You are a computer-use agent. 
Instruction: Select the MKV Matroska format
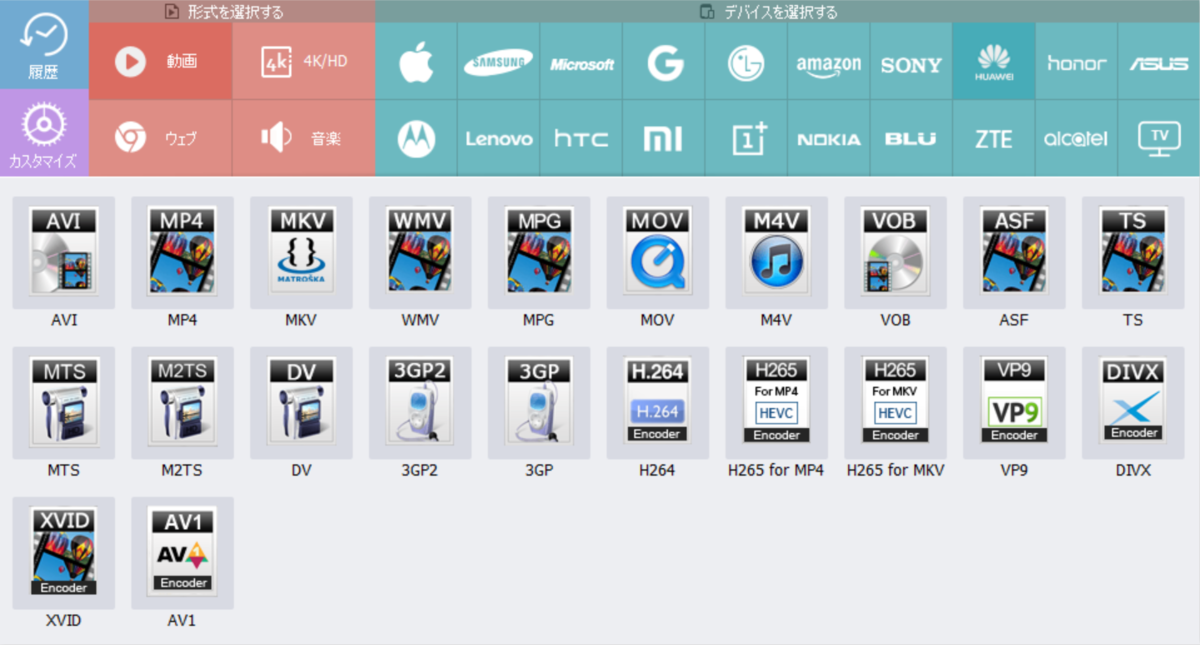302,253
